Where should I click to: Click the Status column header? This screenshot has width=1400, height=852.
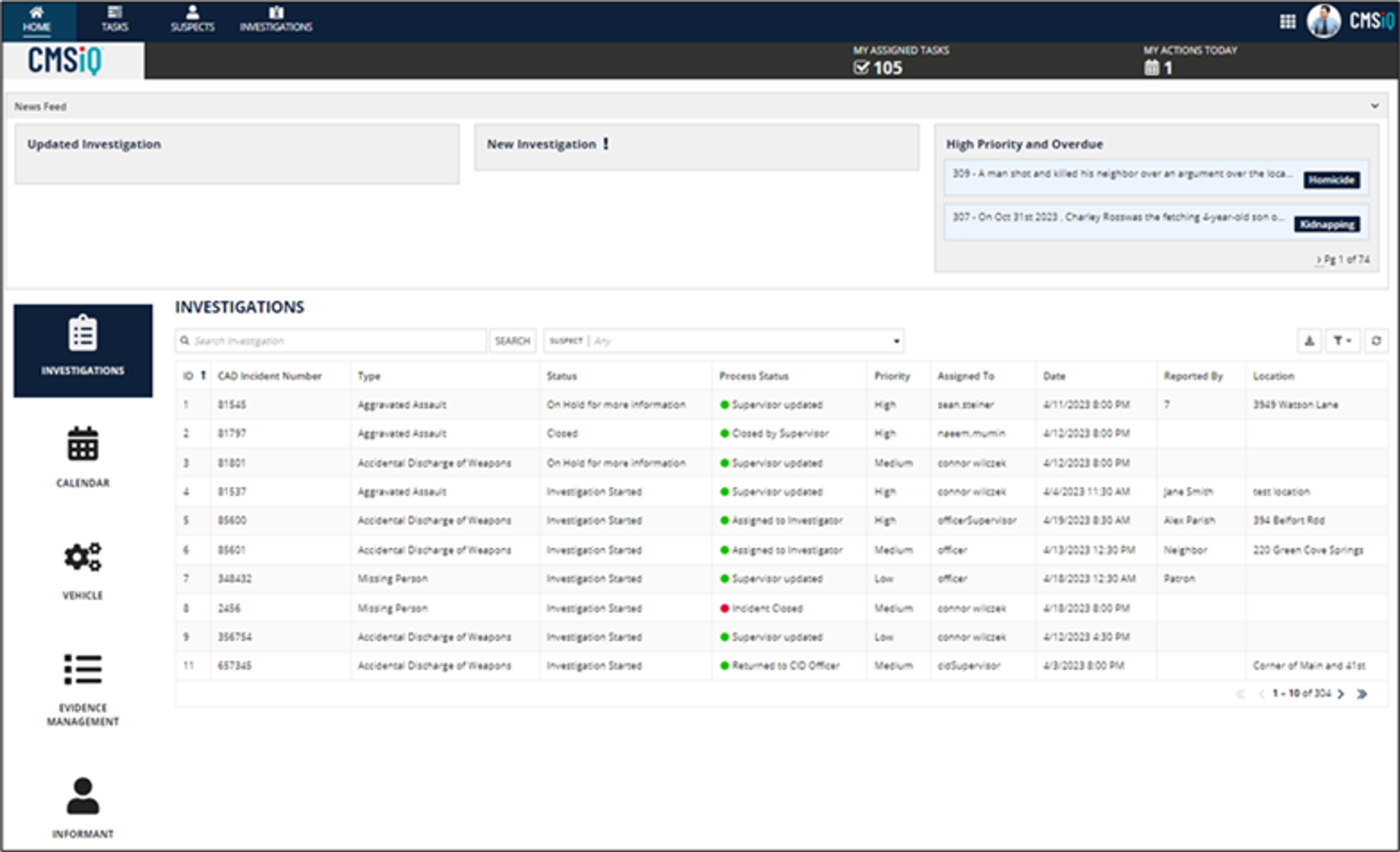pyautogui.click(x=562, y=376)
